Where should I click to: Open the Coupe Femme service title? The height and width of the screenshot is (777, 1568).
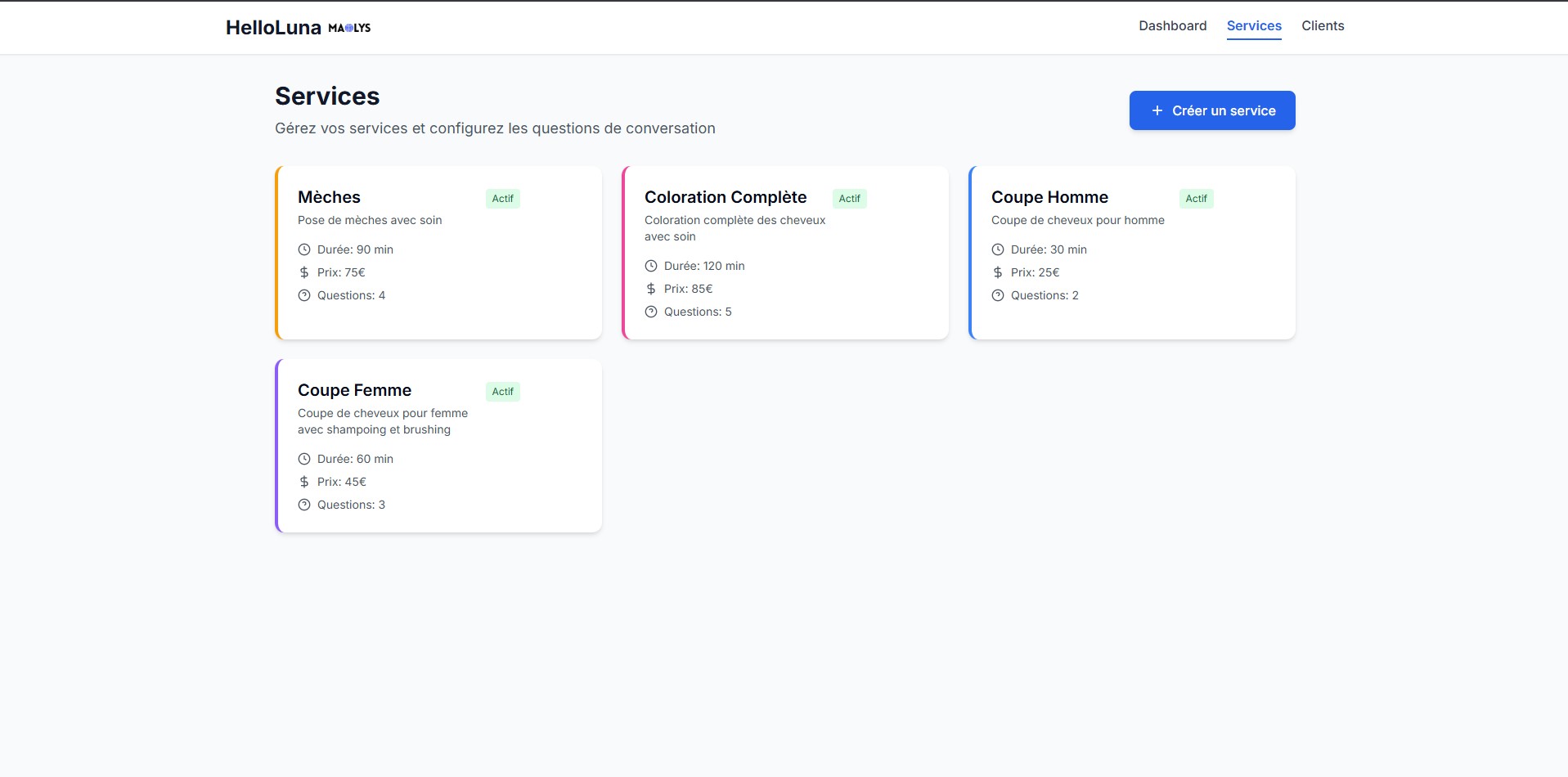click(354, 390)
